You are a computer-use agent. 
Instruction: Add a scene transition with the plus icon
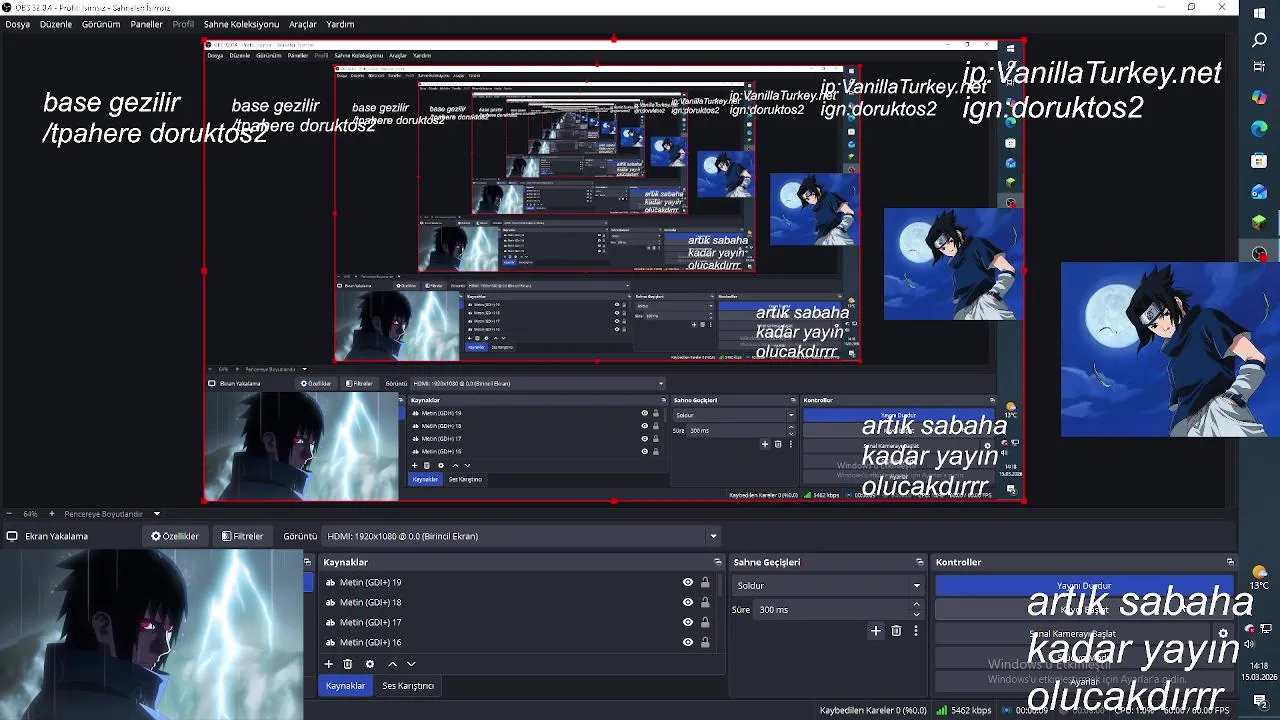point(876,631)
